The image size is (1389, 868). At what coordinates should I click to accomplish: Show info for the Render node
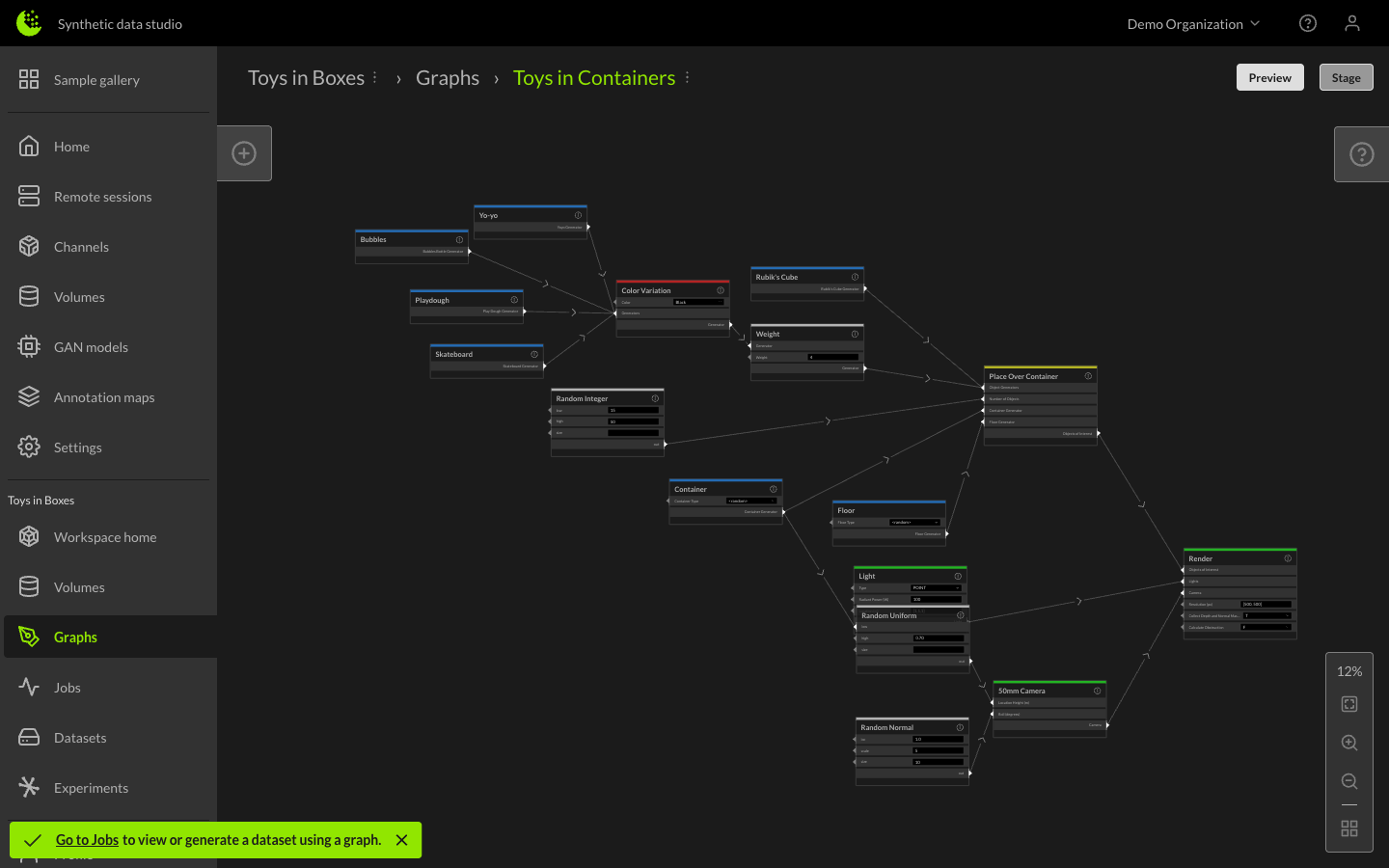pyautogui.click(x=1288, y=558)
